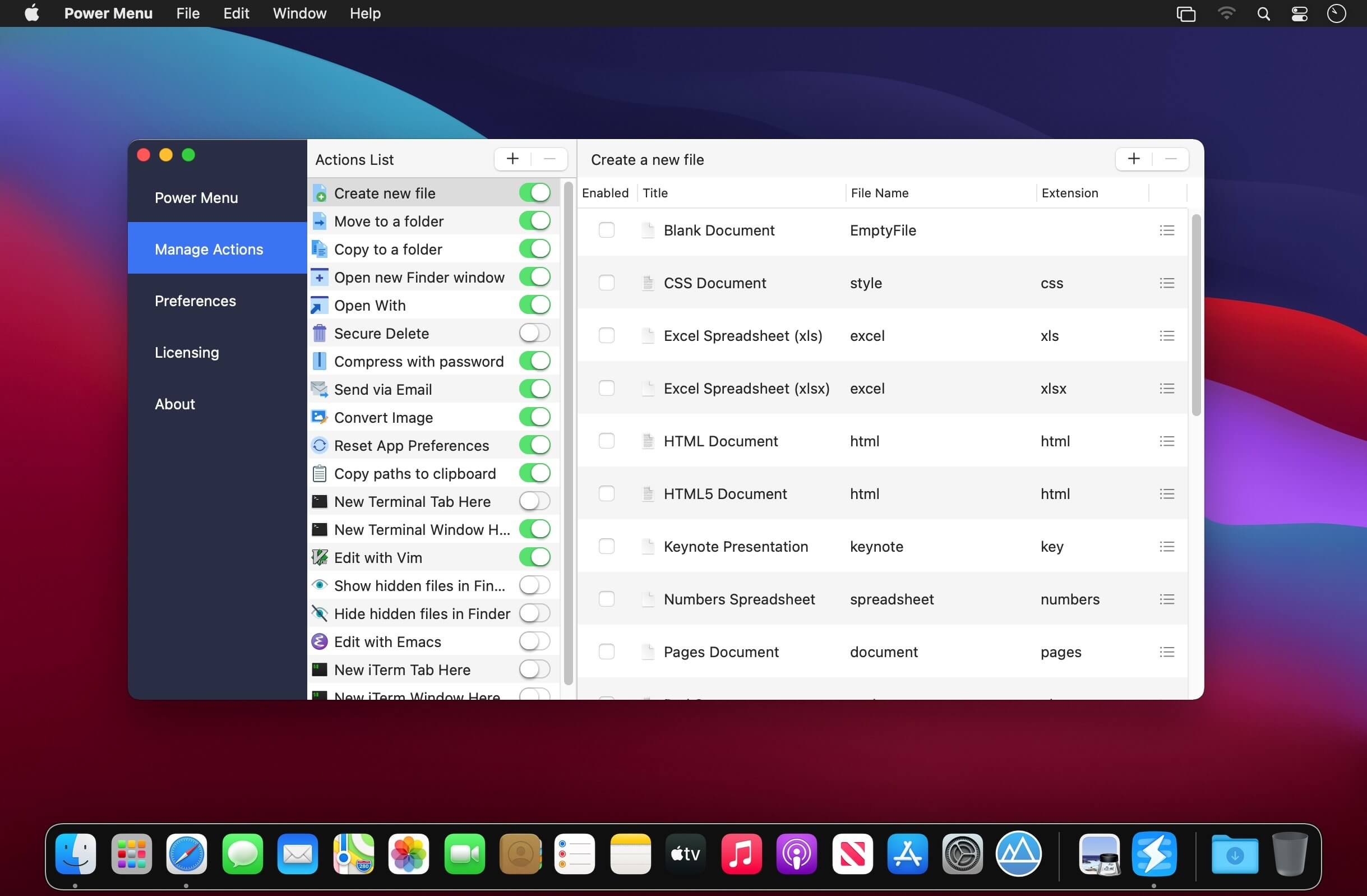The height and width of the screenshot is (896, 1367).
Task: Click the Secure Delete trash icon
Action: click(x=320, y=333)
